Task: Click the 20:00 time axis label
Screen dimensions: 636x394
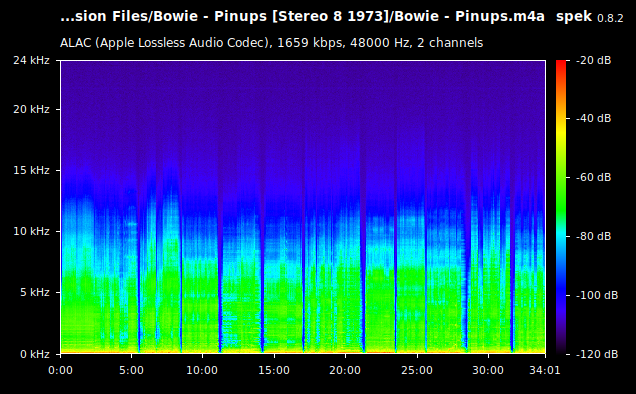Action: (345, 370)
